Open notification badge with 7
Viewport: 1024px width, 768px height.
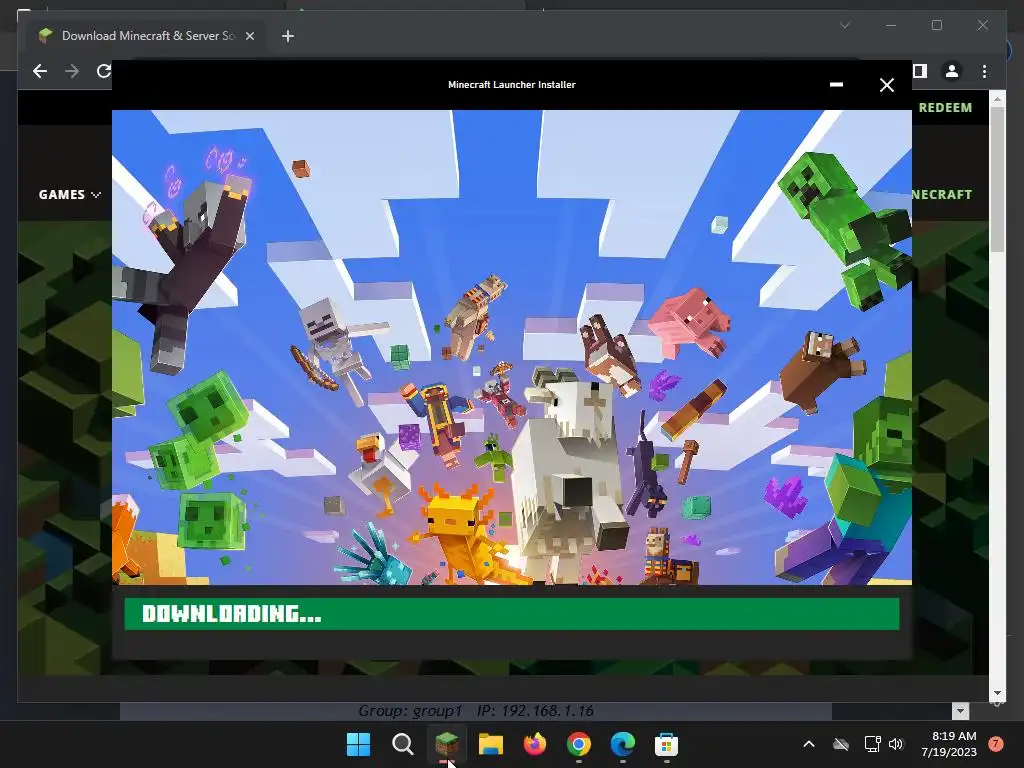(996, 744)
